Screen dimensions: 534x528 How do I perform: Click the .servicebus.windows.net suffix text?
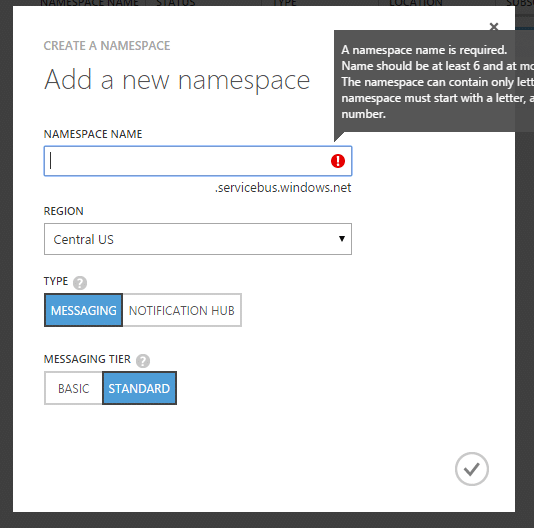[283, 187]
